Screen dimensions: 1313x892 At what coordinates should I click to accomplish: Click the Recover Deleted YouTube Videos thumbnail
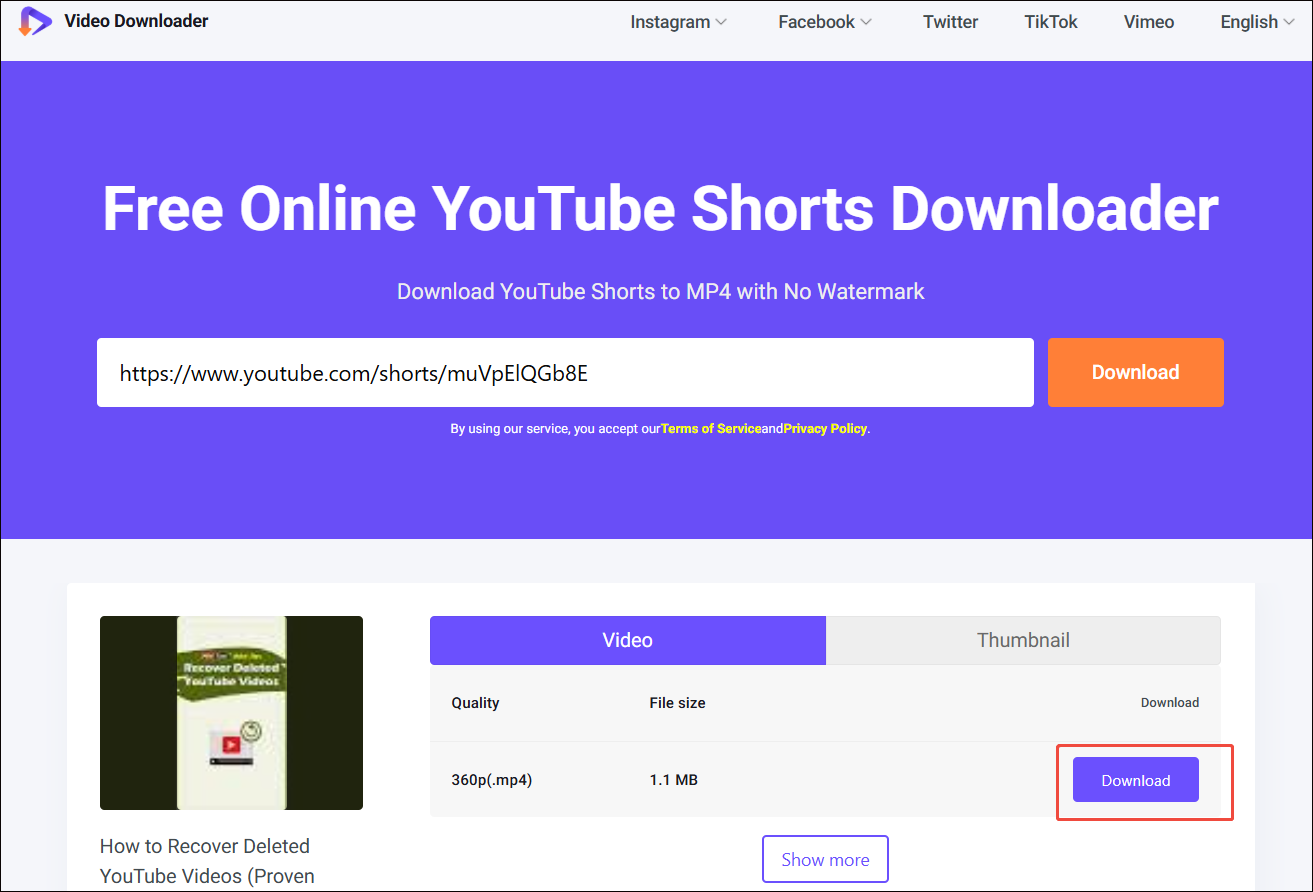click(x=231, y=713)
